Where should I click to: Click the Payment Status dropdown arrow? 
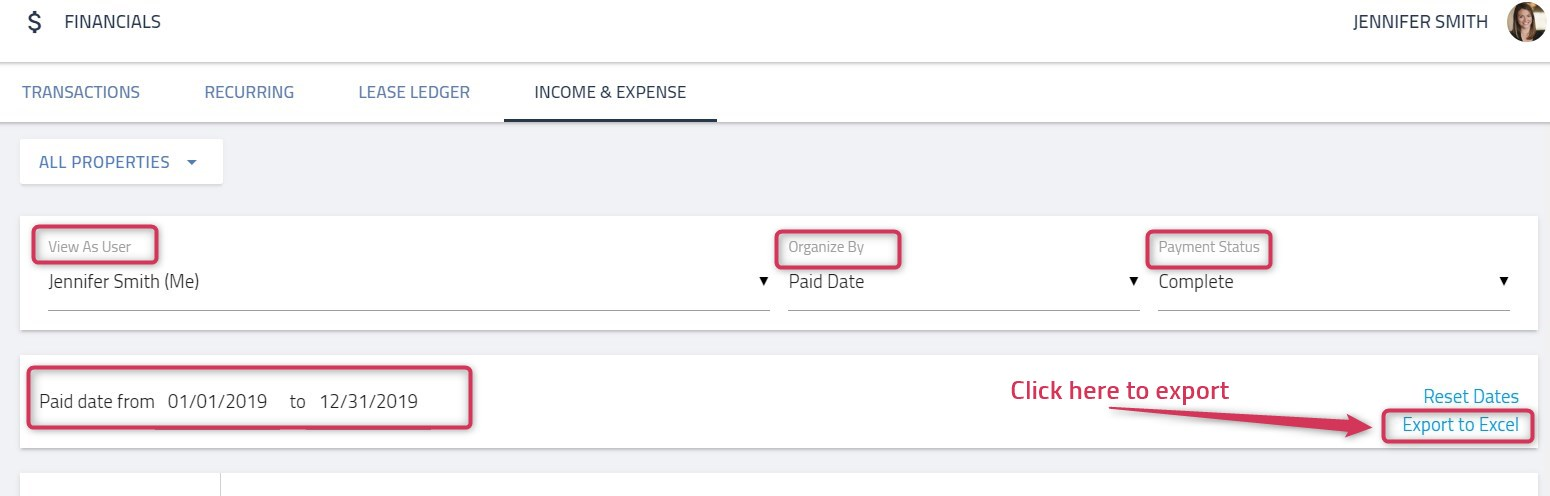coord(1504,282)
